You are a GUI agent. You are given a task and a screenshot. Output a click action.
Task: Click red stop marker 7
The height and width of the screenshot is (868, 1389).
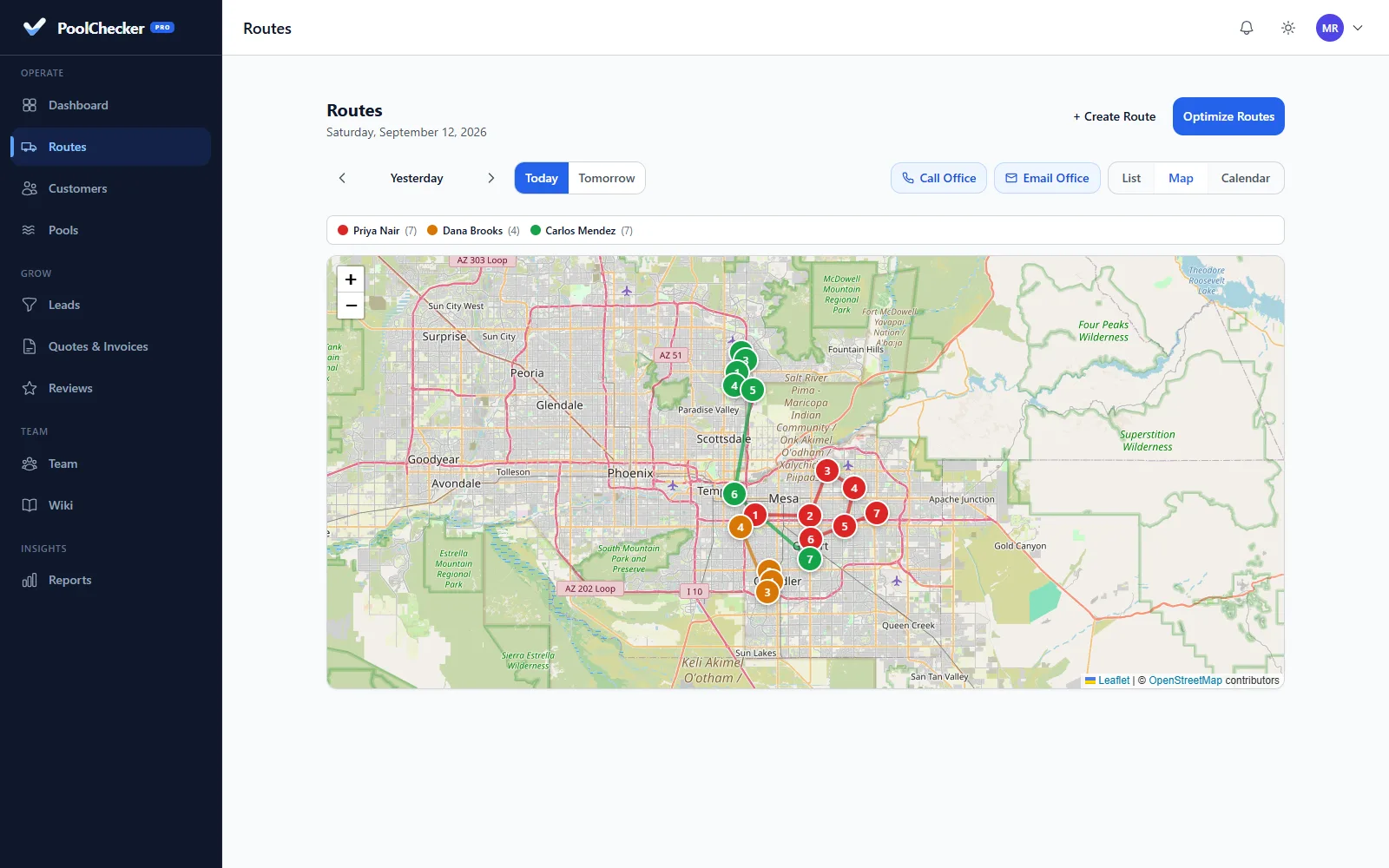click(877, 513)
